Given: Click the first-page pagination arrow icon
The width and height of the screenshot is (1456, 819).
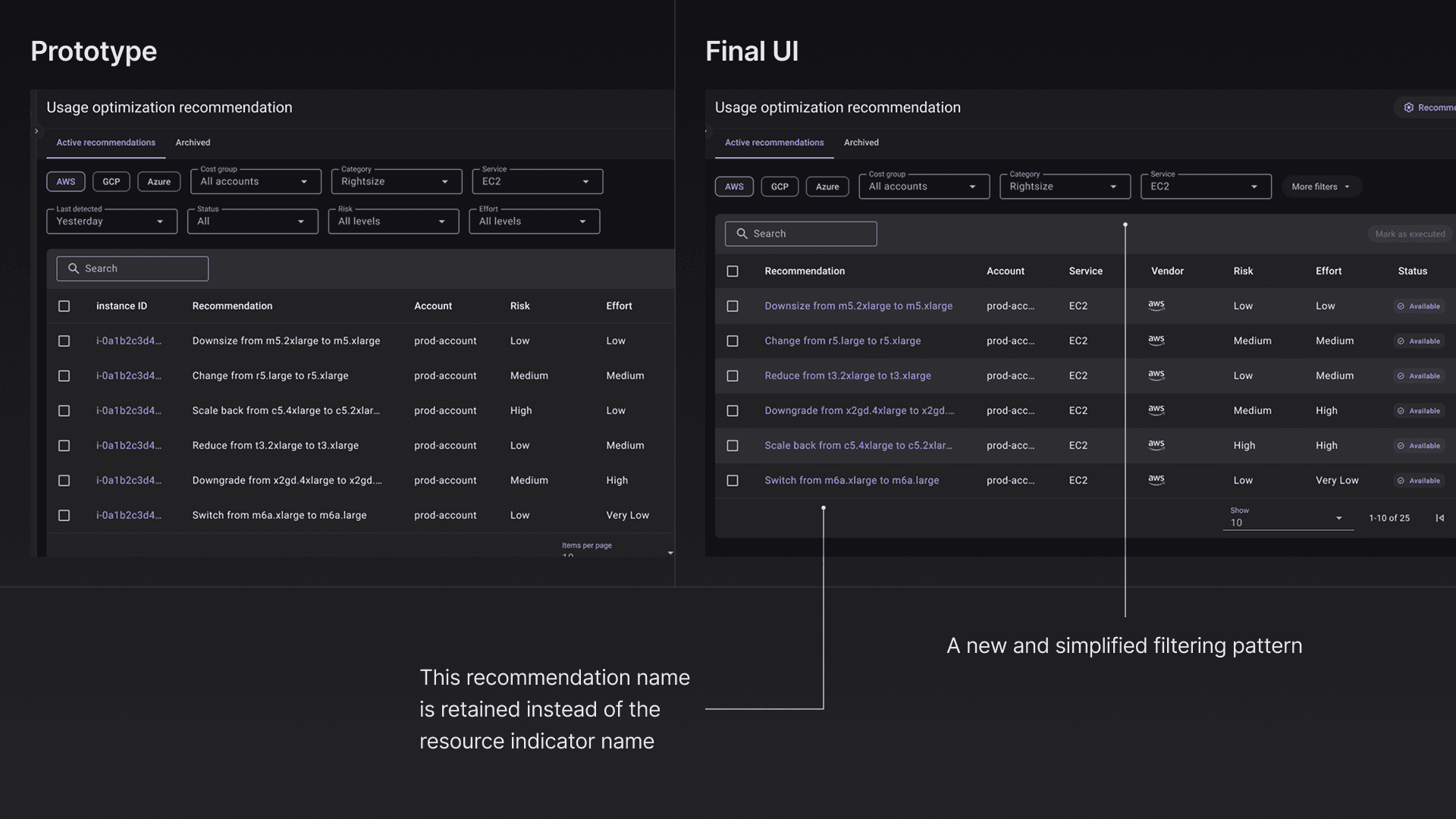Looking at the screenshot, I should tap(1439, 518).
